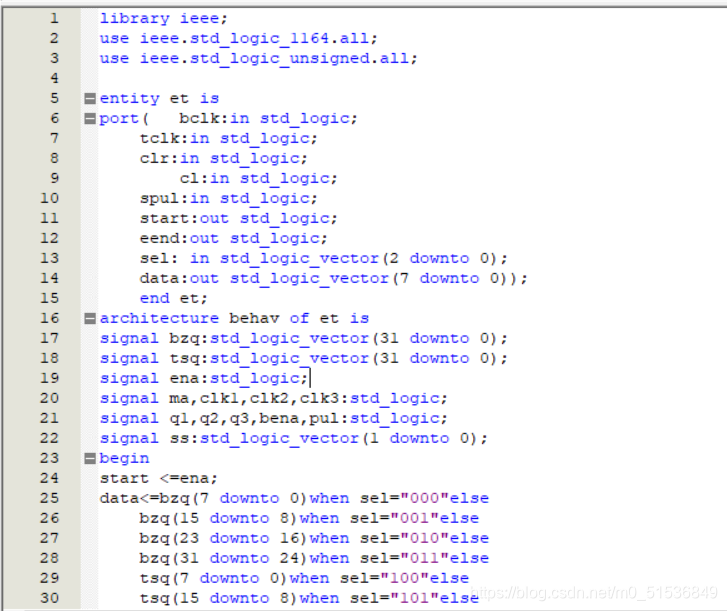Click line number 30 in the gutter
Viewport: 727px width, 611px height.
[x=50, y=598]
